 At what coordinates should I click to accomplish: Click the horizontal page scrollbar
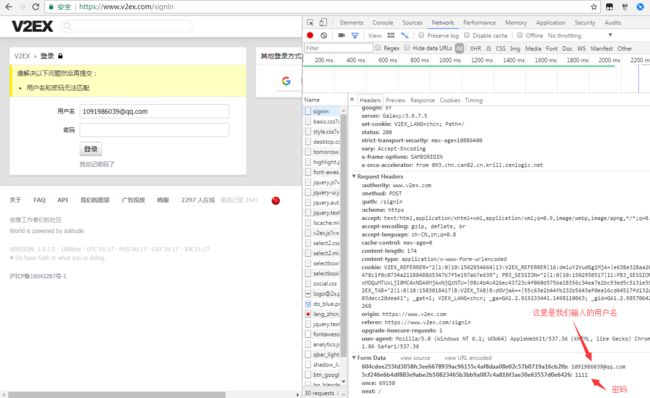(x=116, y=395)
